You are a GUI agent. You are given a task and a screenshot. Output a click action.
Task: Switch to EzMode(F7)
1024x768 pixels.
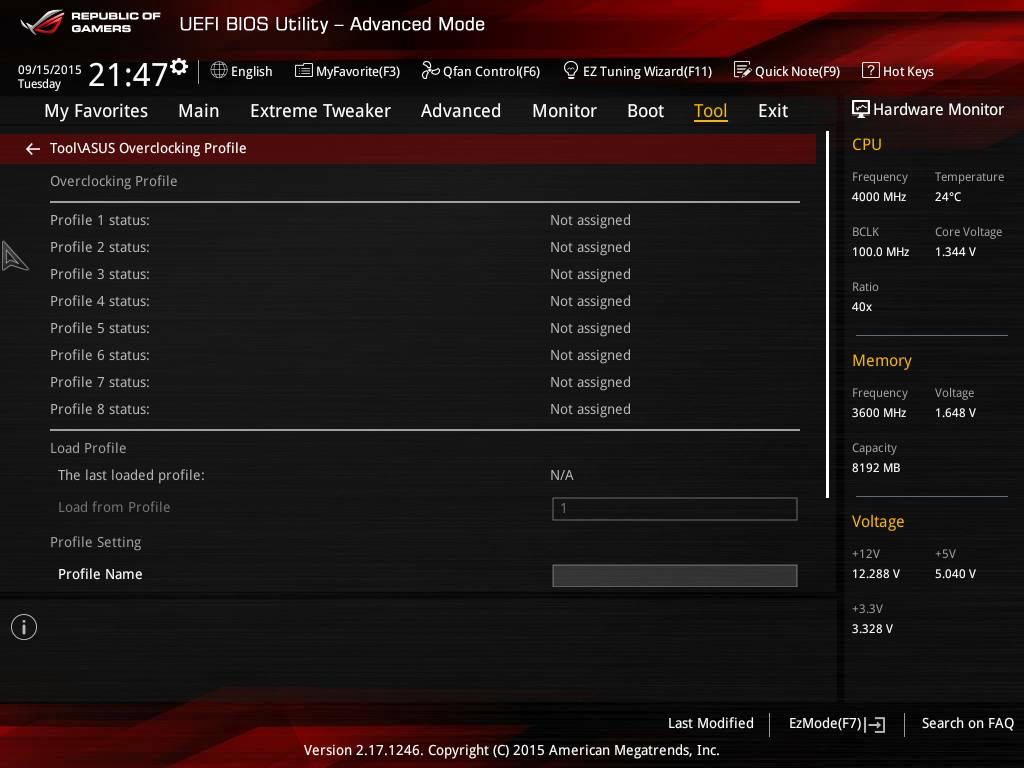tap(837, 724)
